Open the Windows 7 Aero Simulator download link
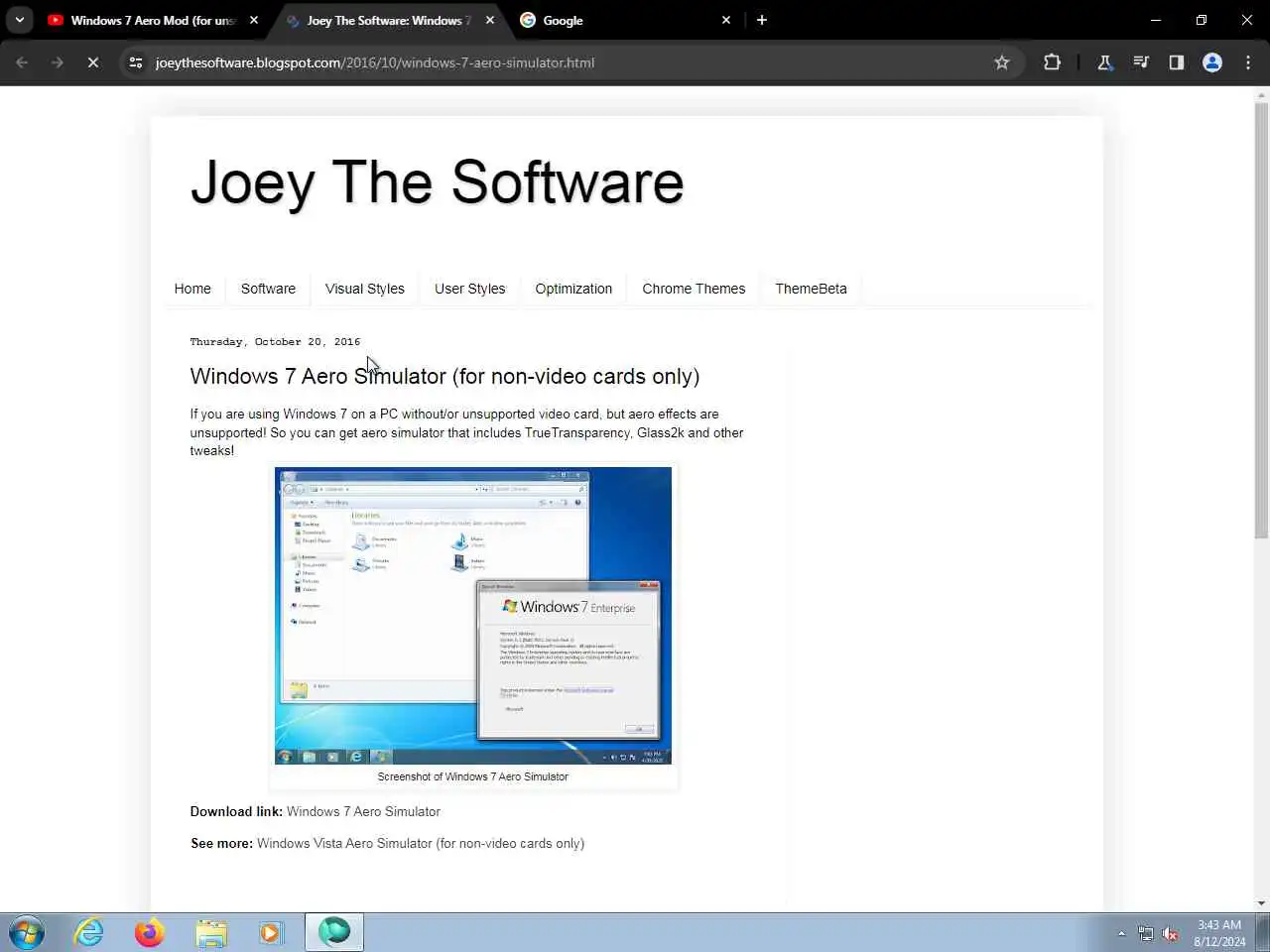 click(363, 811)
